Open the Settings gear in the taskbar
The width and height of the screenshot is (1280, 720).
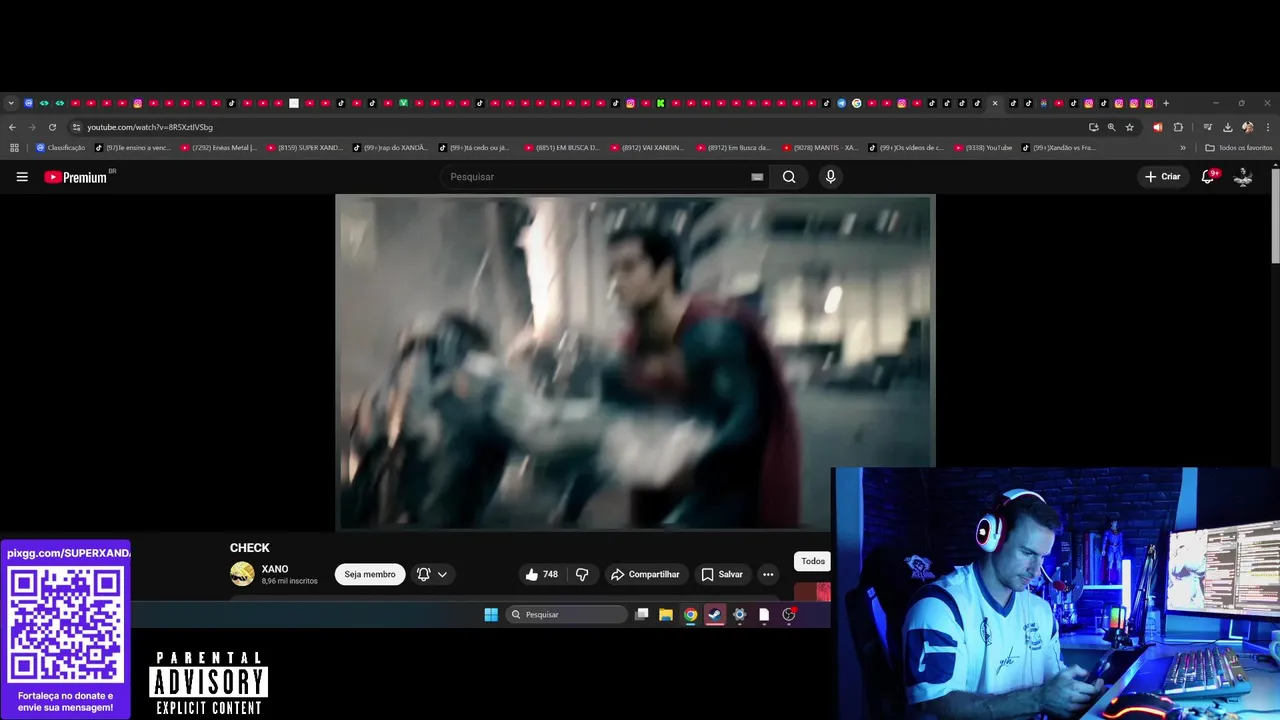(x=739, y=615)
